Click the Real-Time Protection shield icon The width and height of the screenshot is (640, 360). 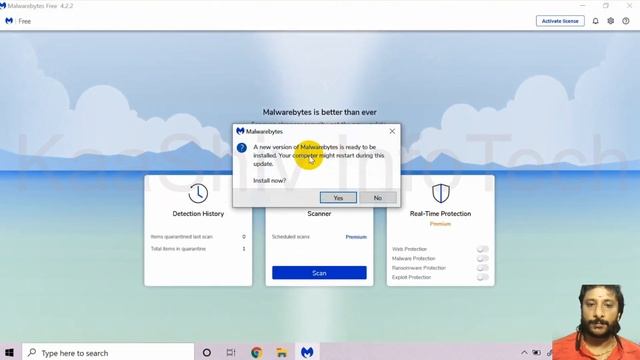(x=441, y=193)
